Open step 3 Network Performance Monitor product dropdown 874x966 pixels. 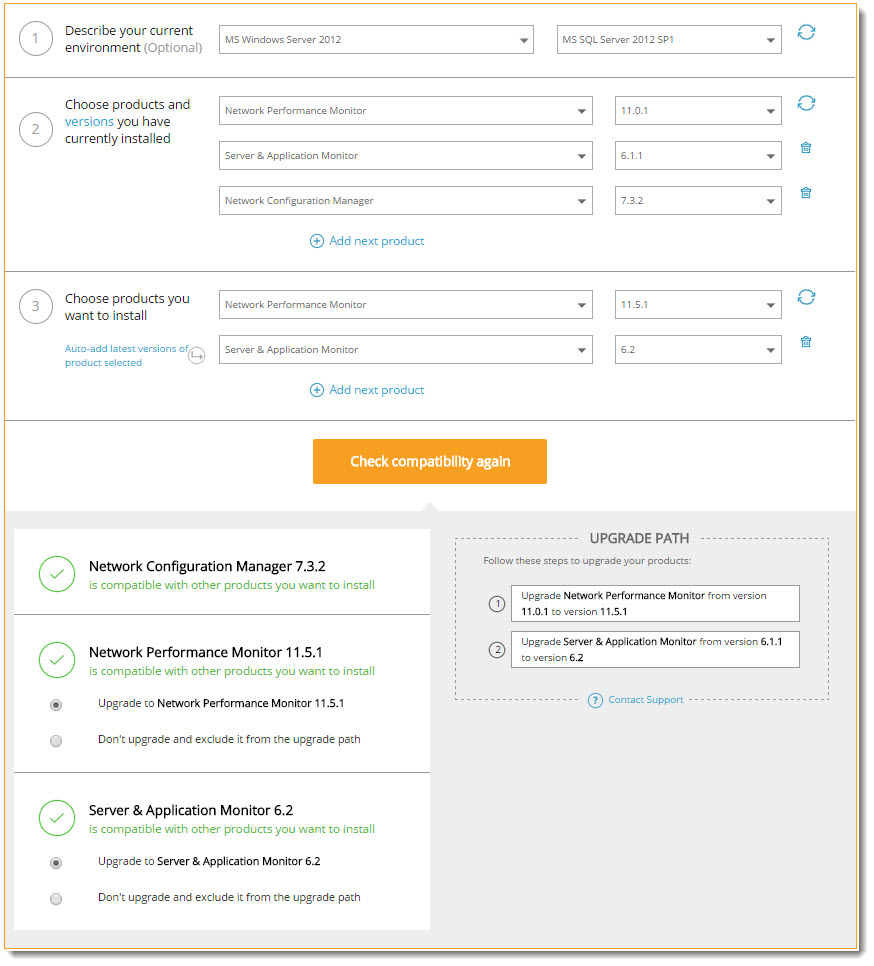pyautogui.click(x=406, y=305)
